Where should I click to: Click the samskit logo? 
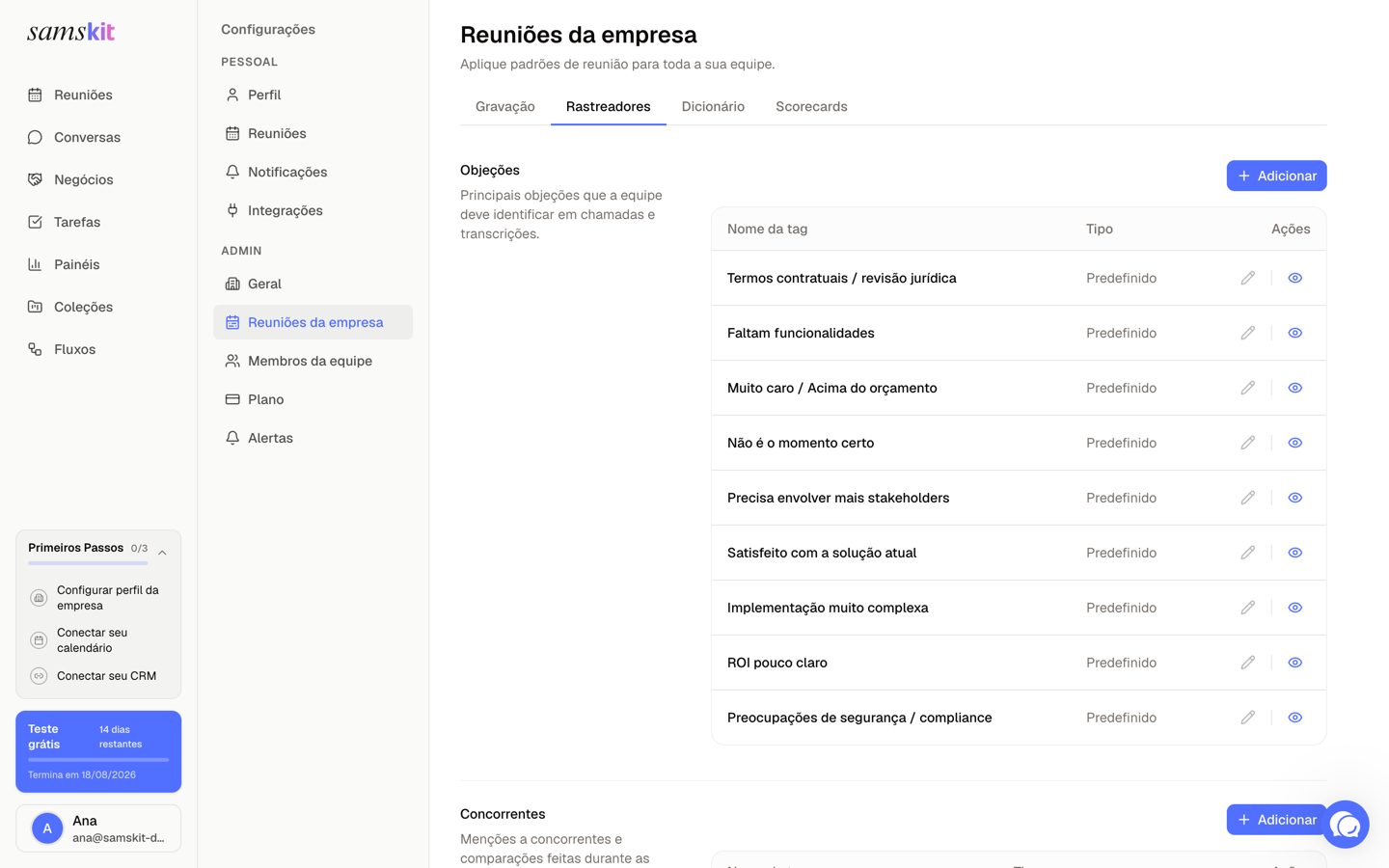coord(70,32)
